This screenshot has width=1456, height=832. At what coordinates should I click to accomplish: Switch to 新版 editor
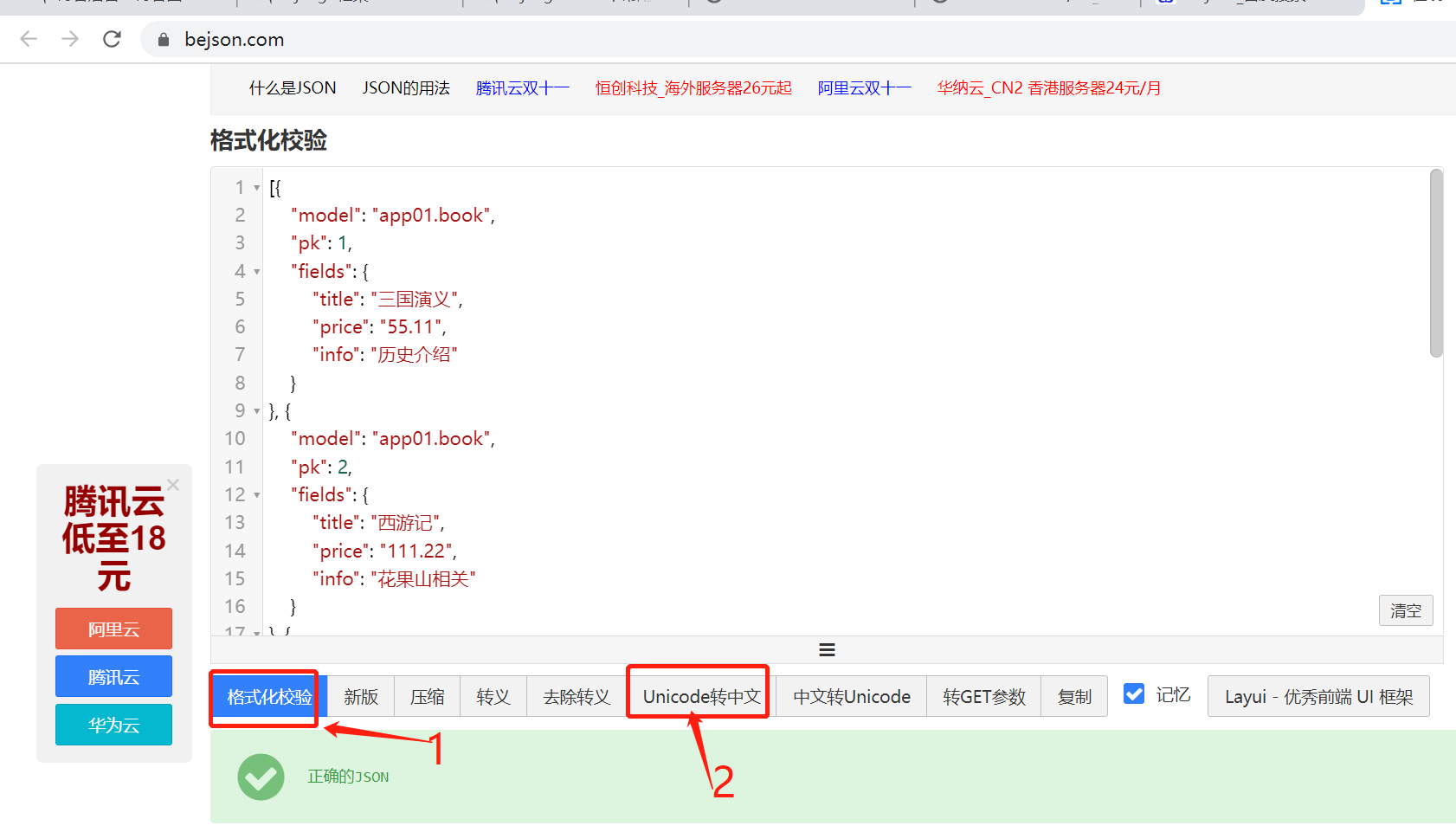click(x=361, y=697)
